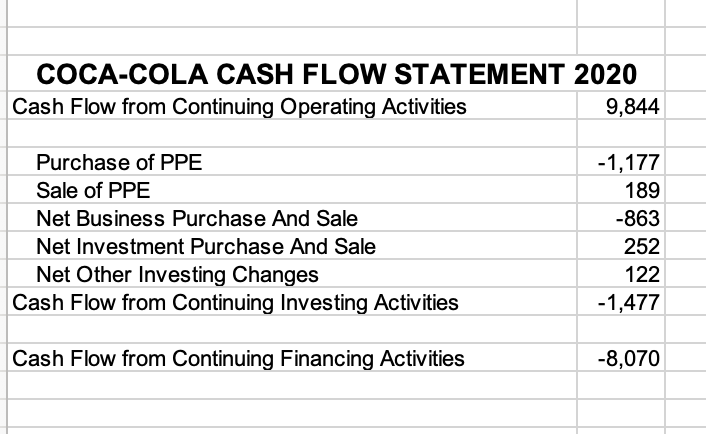Click the empty cell right of the 9,844 value

pos(686,105)
